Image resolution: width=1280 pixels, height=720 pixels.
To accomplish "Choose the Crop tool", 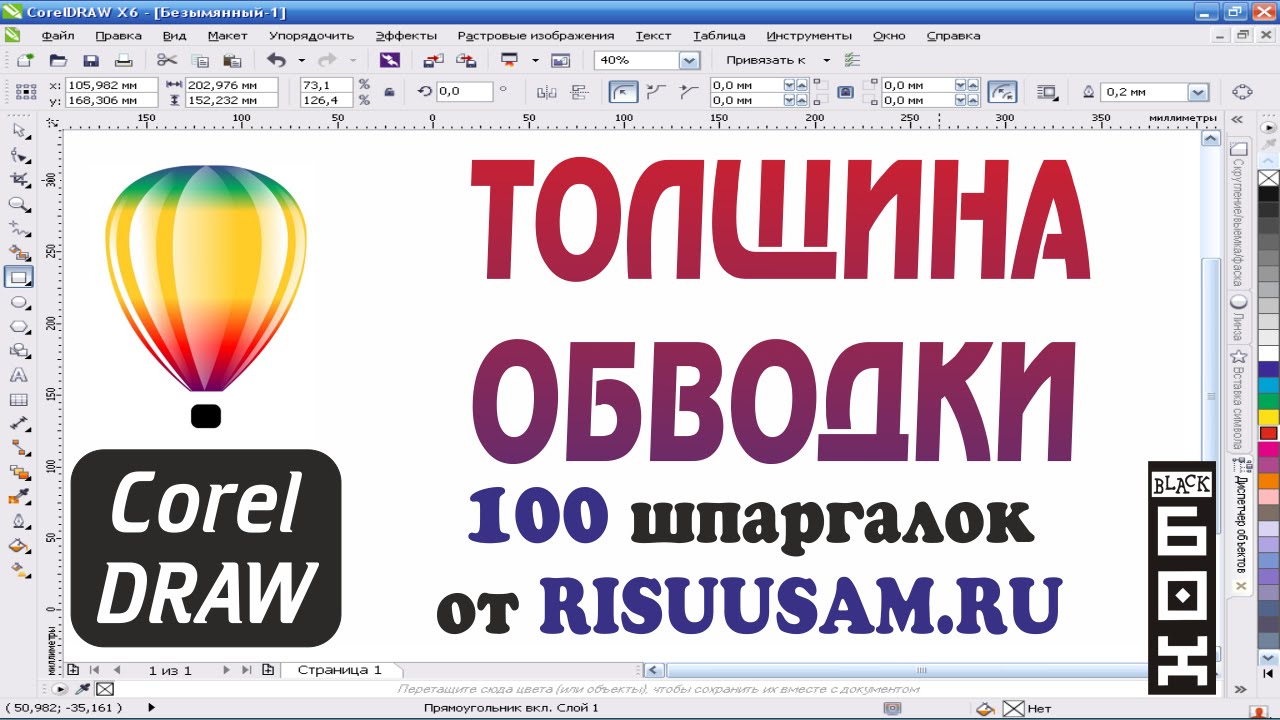I will [19, 180].
